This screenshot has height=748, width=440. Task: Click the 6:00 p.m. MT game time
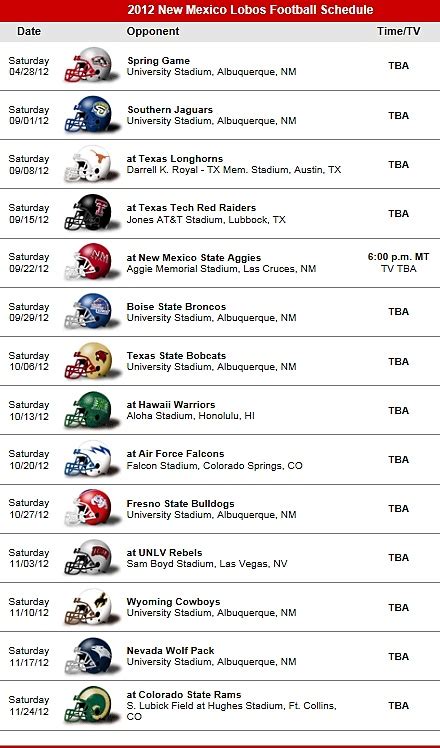click(x=398, y=257)
